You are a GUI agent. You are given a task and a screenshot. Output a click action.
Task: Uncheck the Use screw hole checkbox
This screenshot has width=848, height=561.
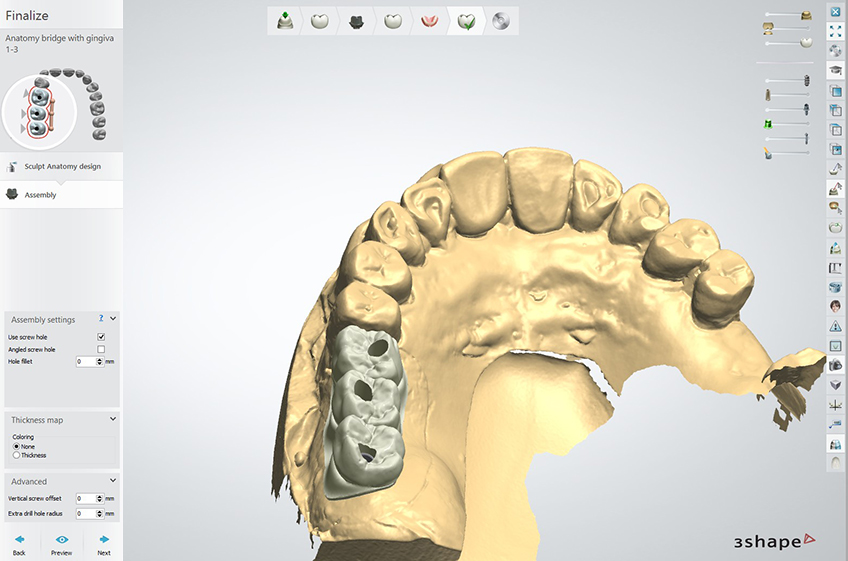101,337
